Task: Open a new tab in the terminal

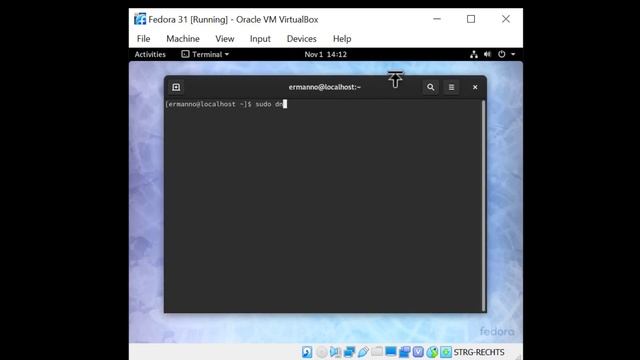Action: pyautogui.click(x=176, y=87)
